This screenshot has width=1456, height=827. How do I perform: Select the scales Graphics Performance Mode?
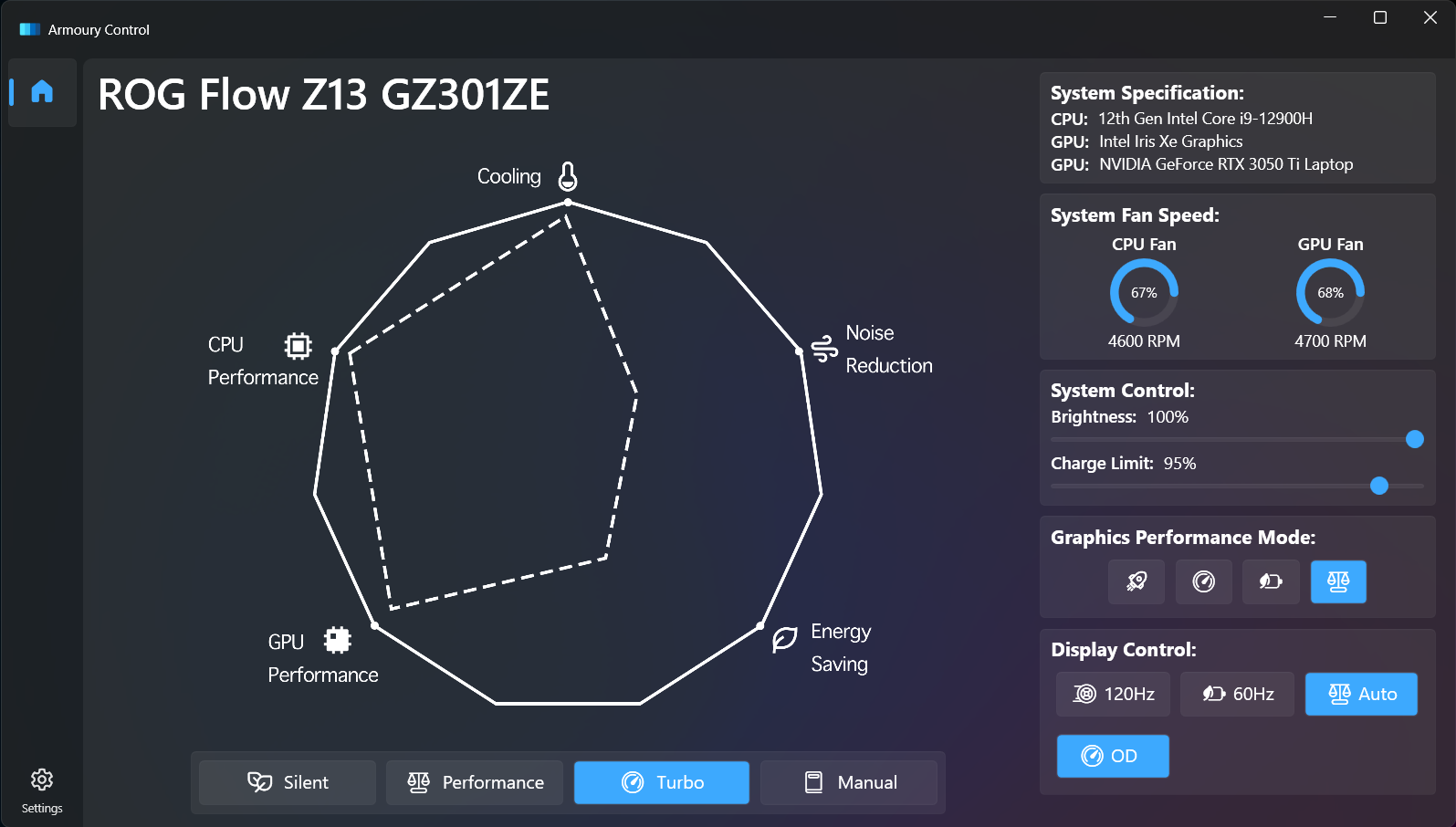click(1338, 581)
